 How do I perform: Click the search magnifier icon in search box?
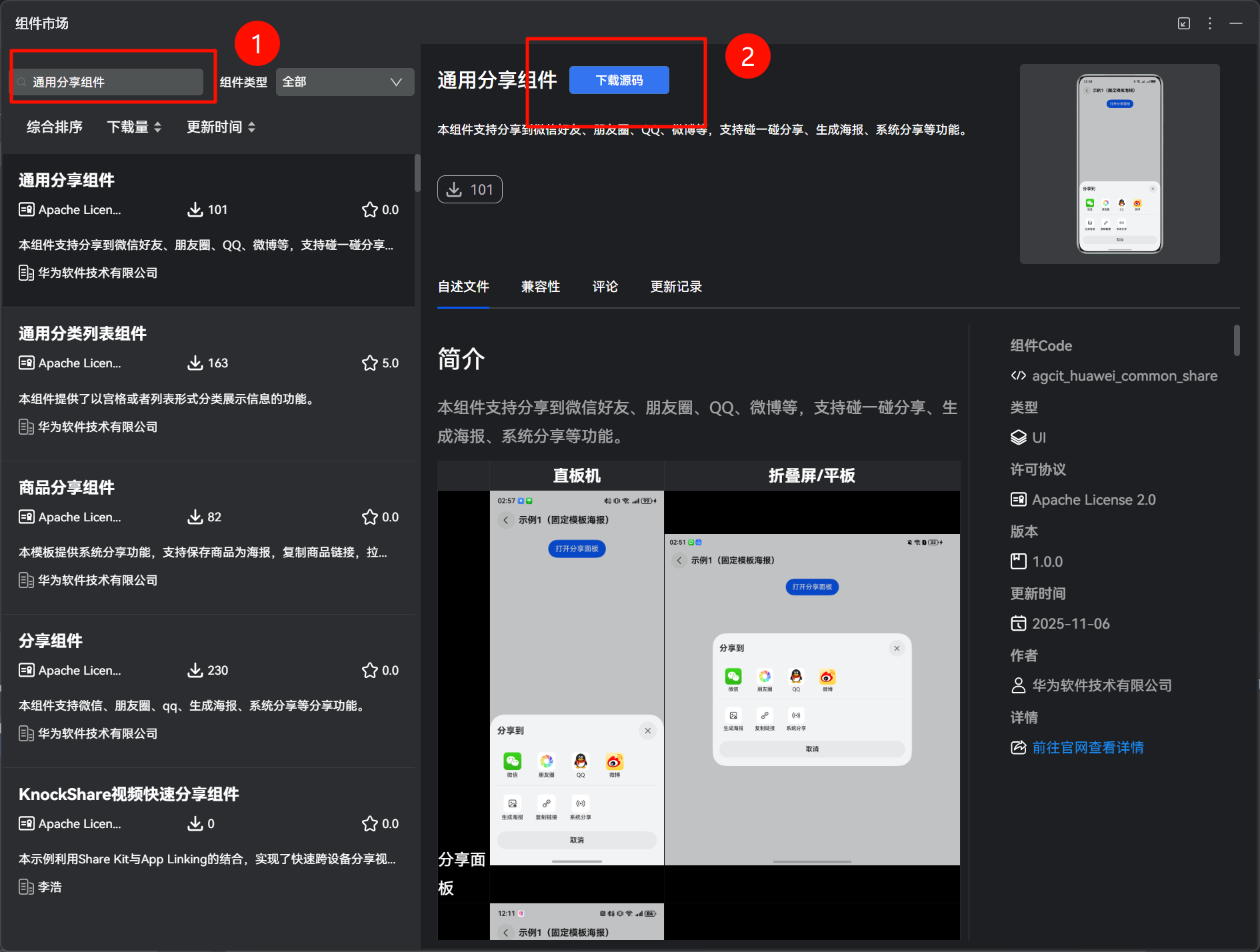point(22,82)
